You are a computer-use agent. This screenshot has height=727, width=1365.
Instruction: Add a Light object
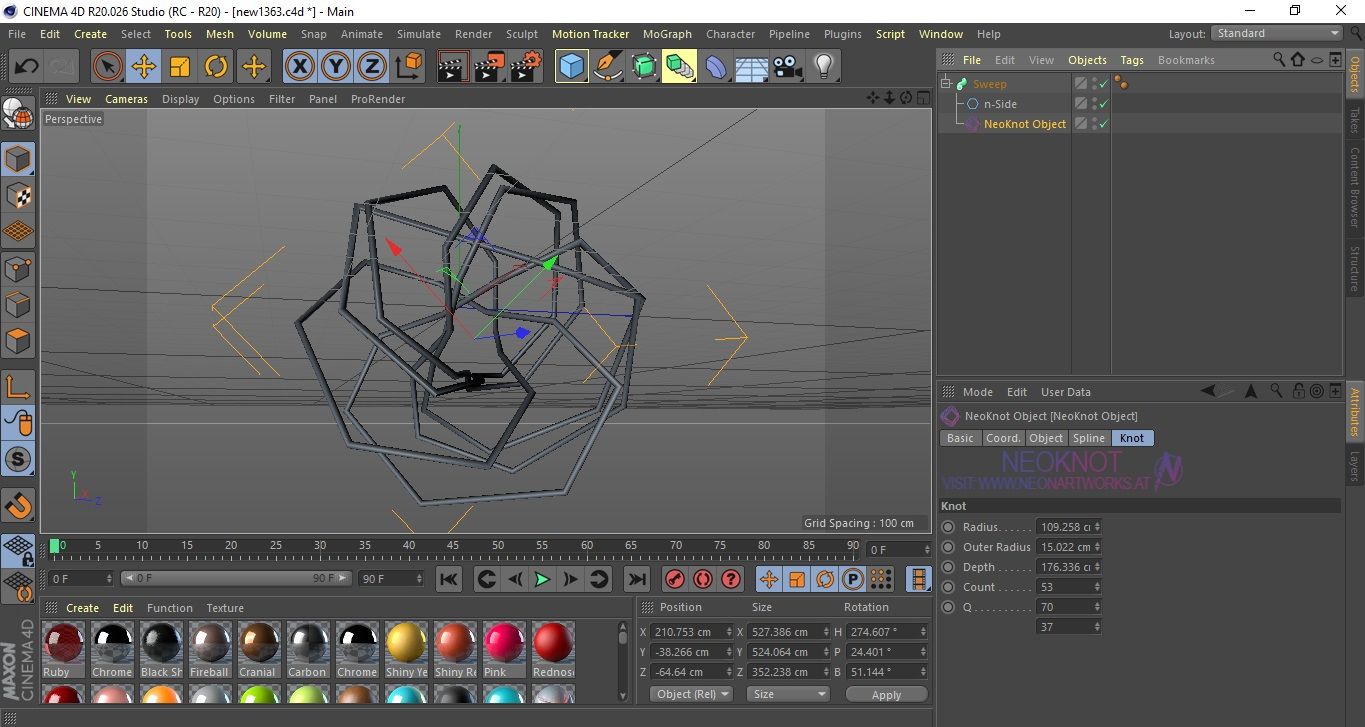pyautogui.click(x=823, y=67)
